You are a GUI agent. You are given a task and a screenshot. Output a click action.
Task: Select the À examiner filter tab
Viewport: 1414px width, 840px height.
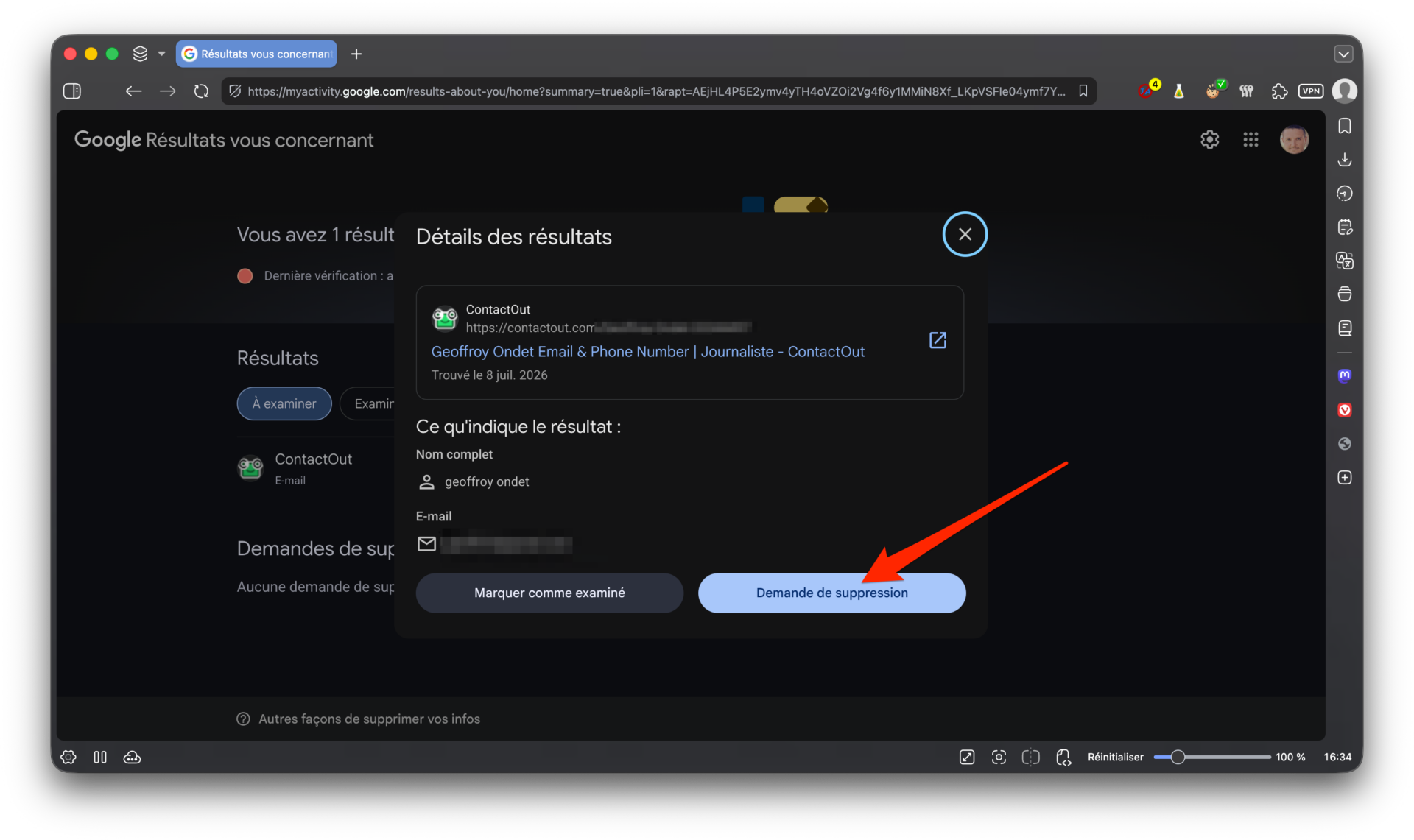tap(284, 403)
